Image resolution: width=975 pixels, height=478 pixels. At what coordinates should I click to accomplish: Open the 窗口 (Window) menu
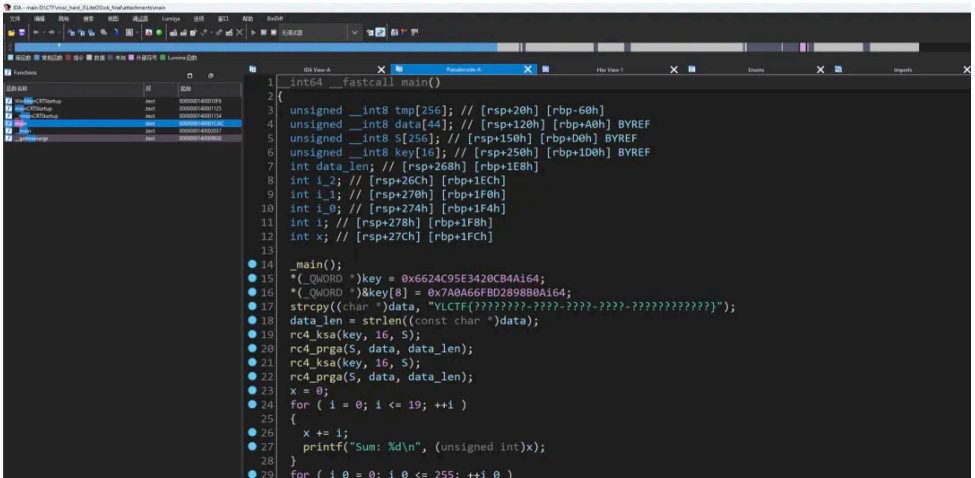[x=223, y=19]
